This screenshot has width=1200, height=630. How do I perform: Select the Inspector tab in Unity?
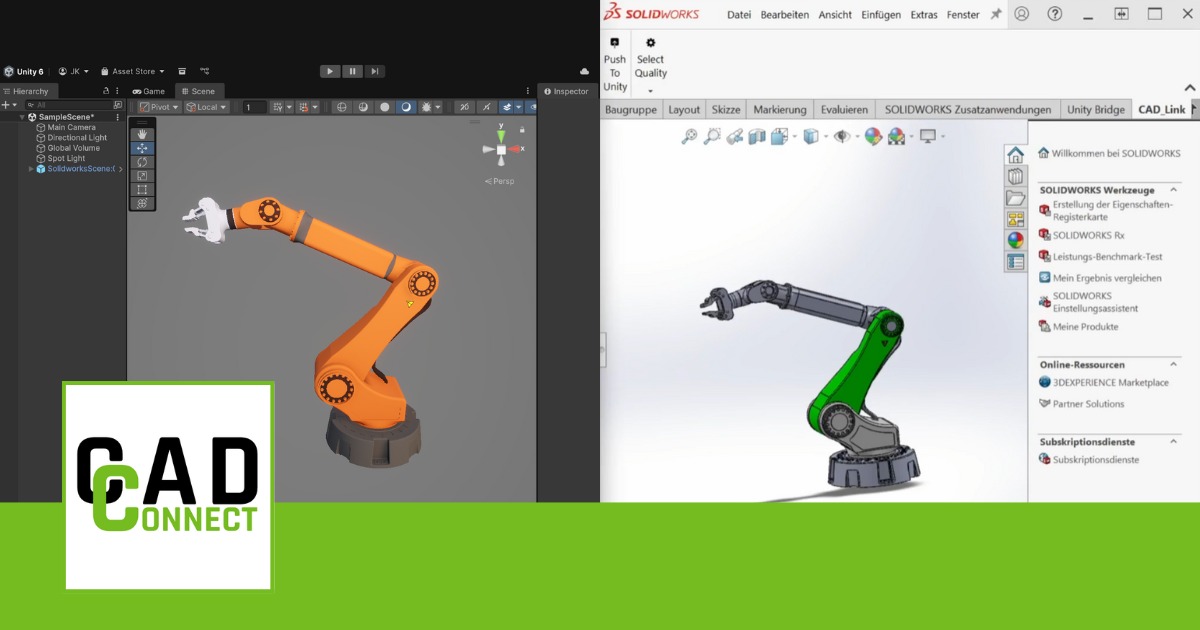[x=566, y=91]
